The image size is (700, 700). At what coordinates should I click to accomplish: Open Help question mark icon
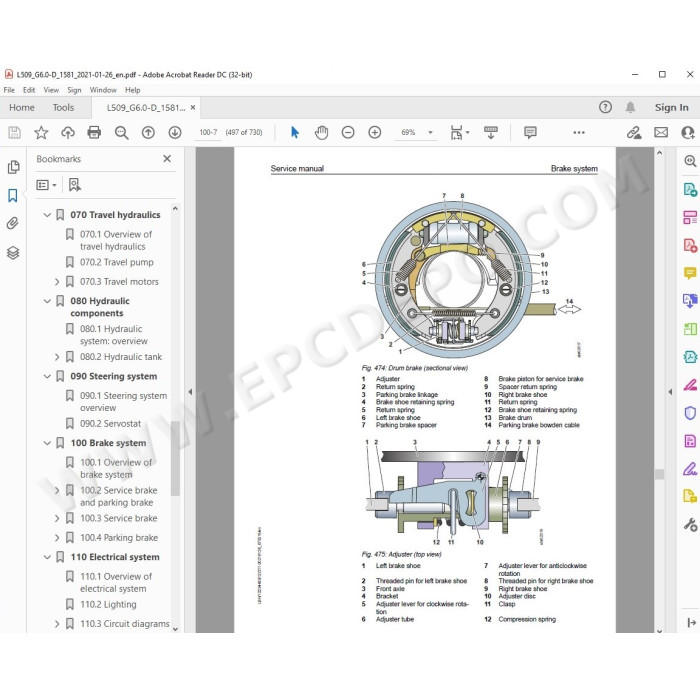tap(605, 107)
